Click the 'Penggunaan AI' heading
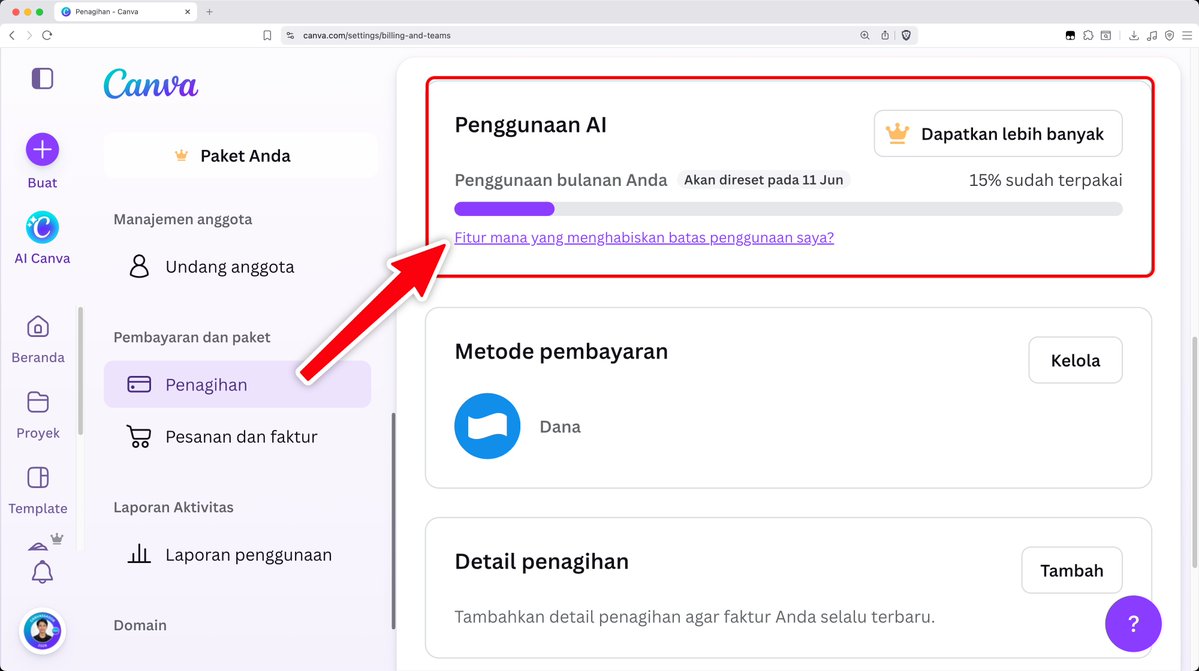Screen dimensions: 1199x671 click(x=530, y=125)
